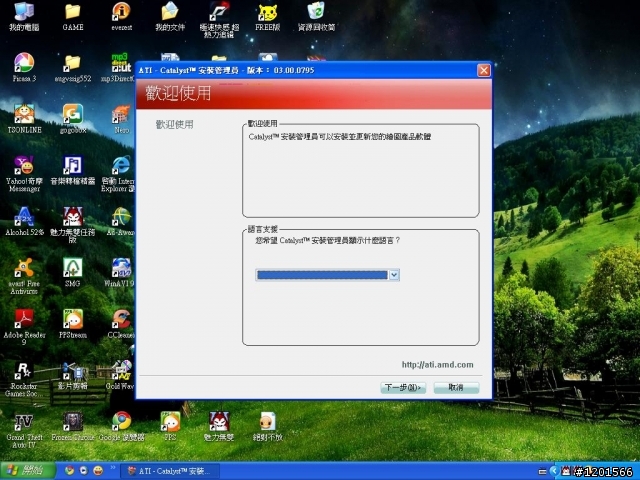
Task: Open the FREE版 Pikachu icon
Action: click(267, 16)
